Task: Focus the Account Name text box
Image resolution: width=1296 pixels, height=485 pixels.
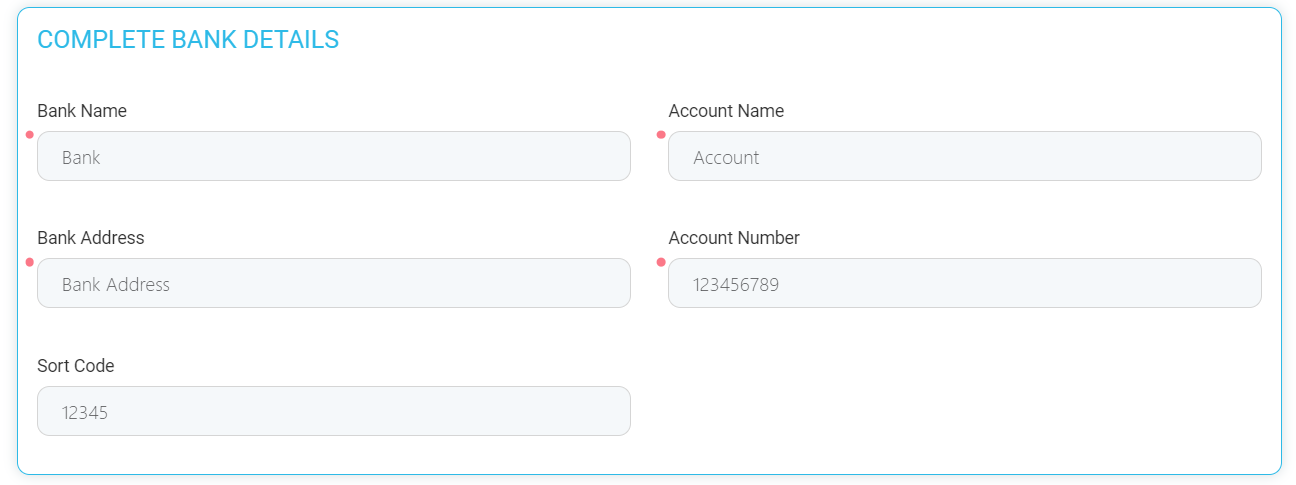Action: [x=964, y=156]
